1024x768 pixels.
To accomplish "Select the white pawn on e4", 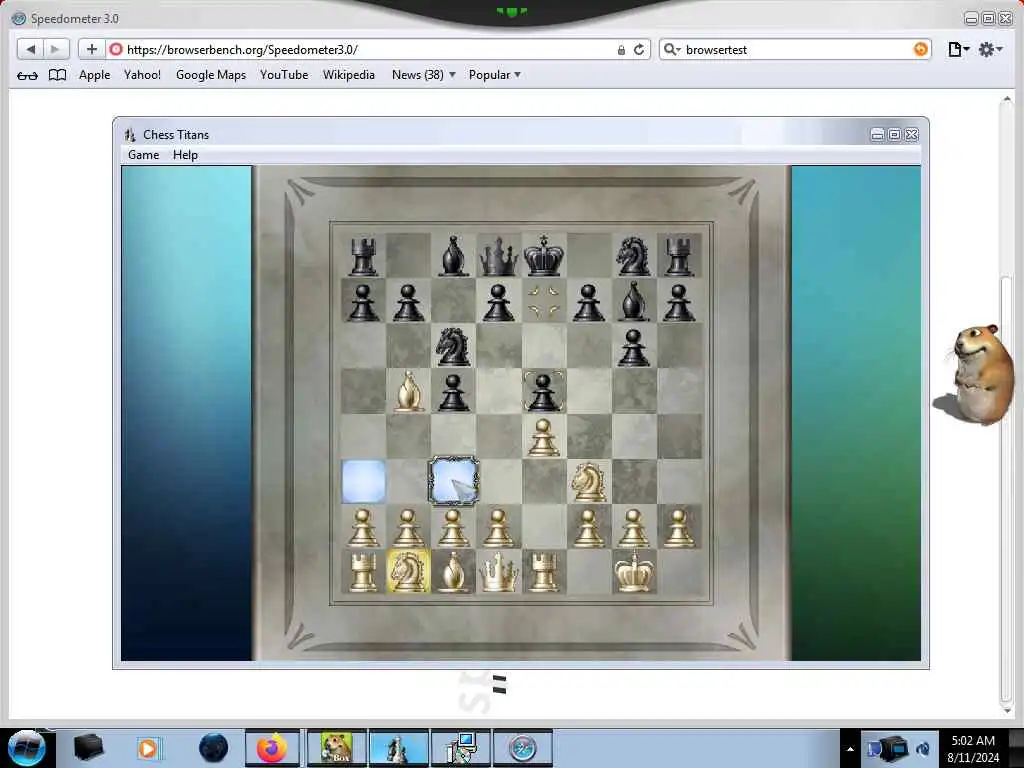I will tap(543, 438).
